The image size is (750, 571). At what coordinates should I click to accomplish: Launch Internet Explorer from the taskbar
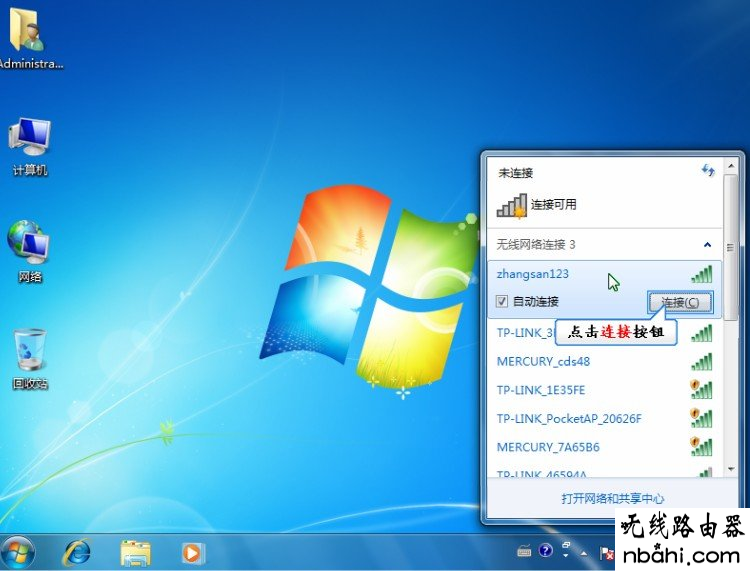click(x=77, y=553)
